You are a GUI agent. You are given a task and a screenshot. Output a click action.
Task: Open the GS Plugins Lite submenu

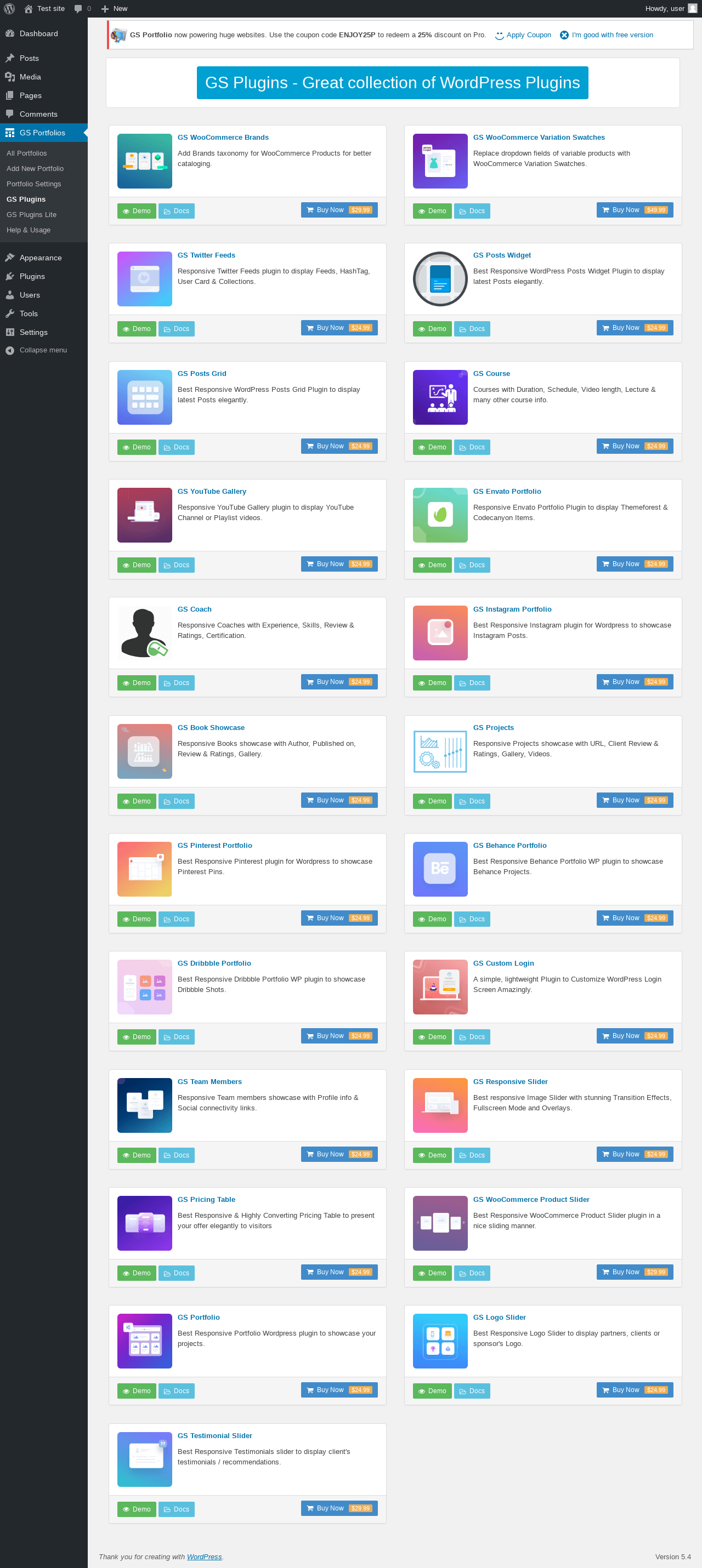pos(44,215)
